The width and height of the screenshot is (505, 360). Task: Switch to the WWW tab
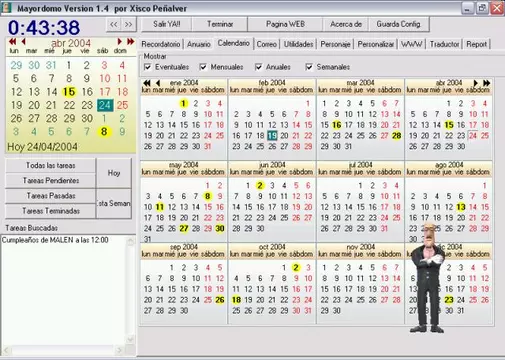[411, 44]
